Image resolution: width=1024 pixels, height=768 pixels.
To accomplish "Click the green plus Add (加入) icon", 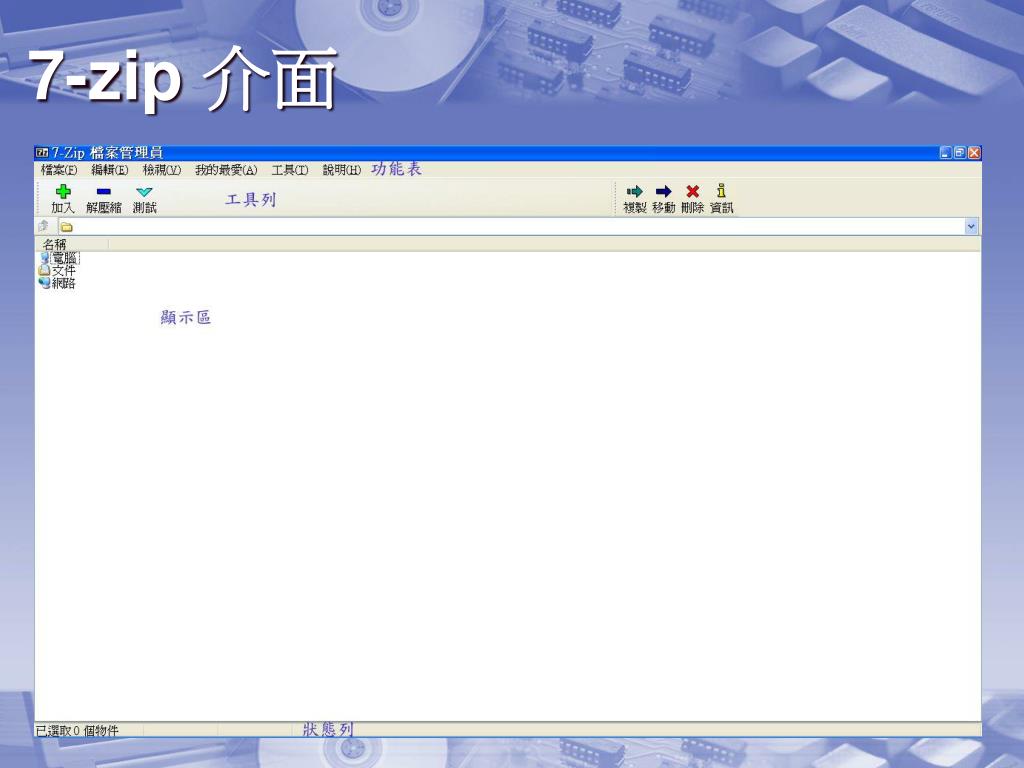I will (x=63, y=191).
